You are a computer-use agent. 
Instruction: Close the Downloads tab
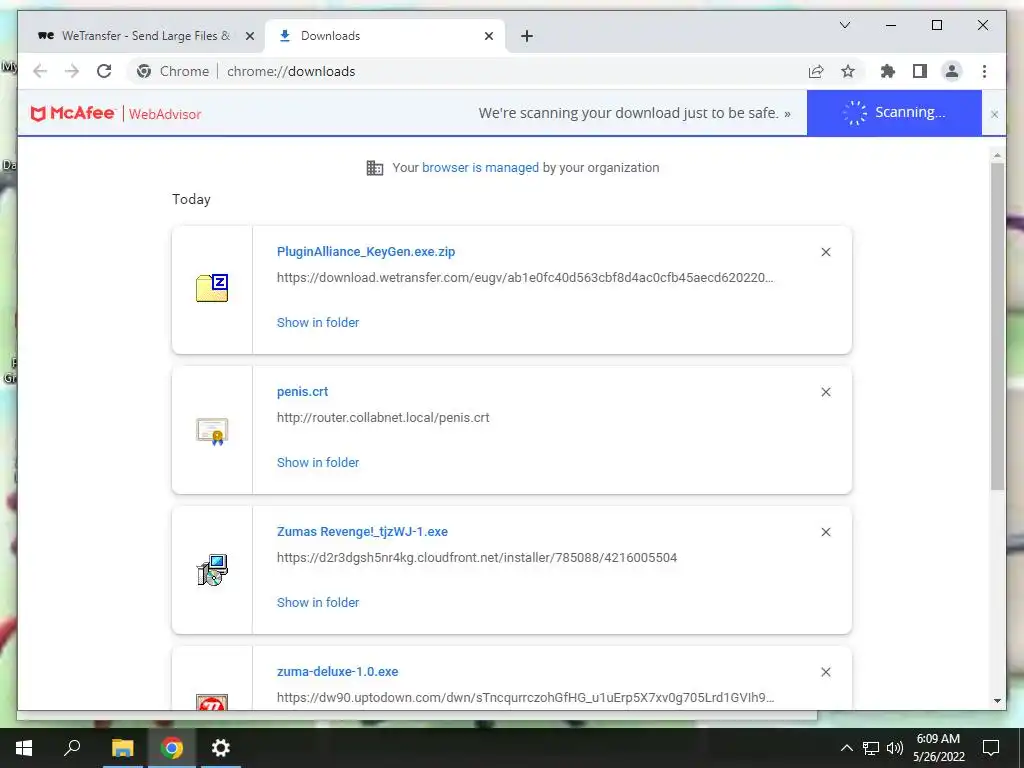coord(488,36)
